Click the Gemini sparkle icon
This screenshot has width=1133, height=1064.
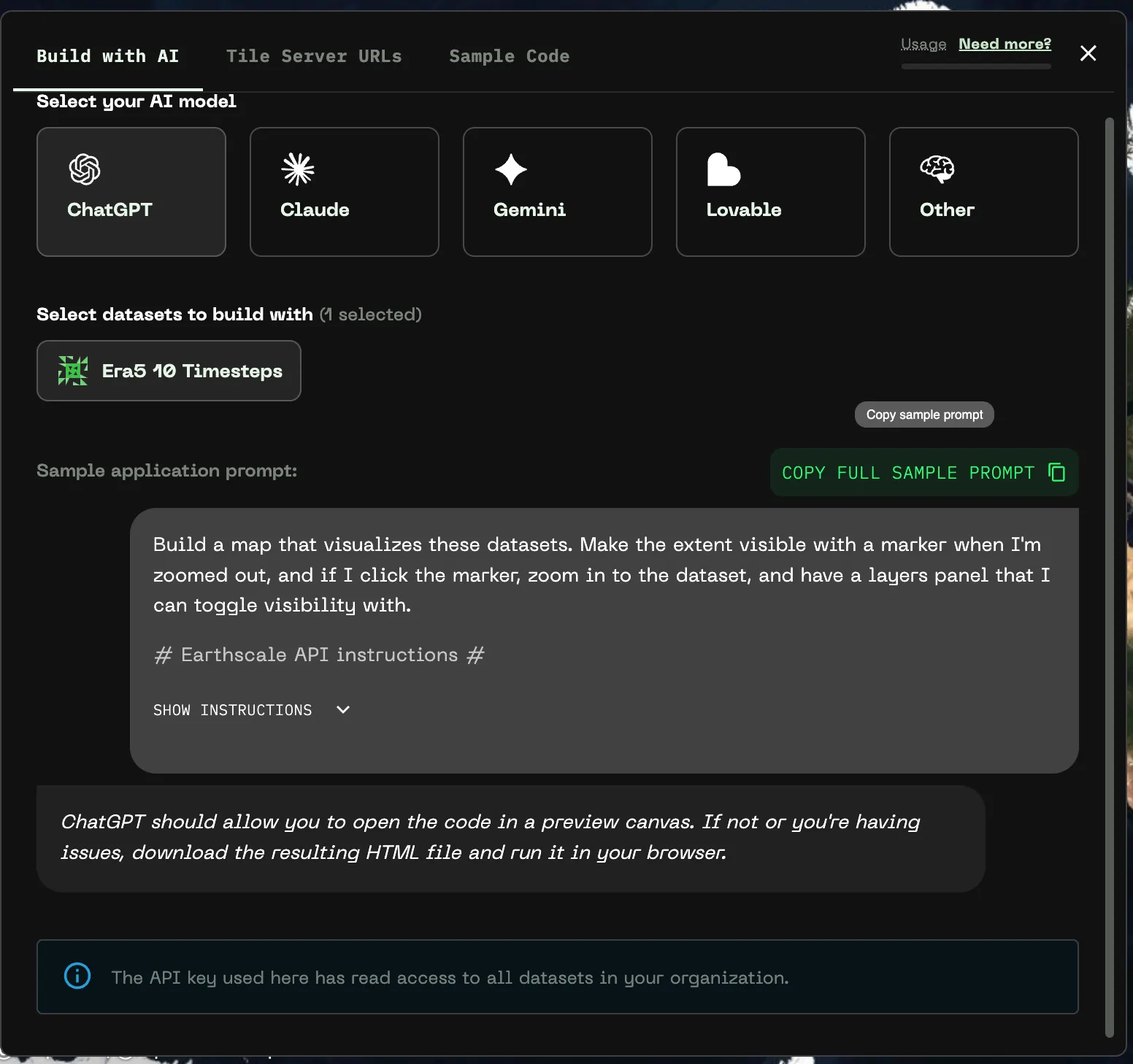511,169
